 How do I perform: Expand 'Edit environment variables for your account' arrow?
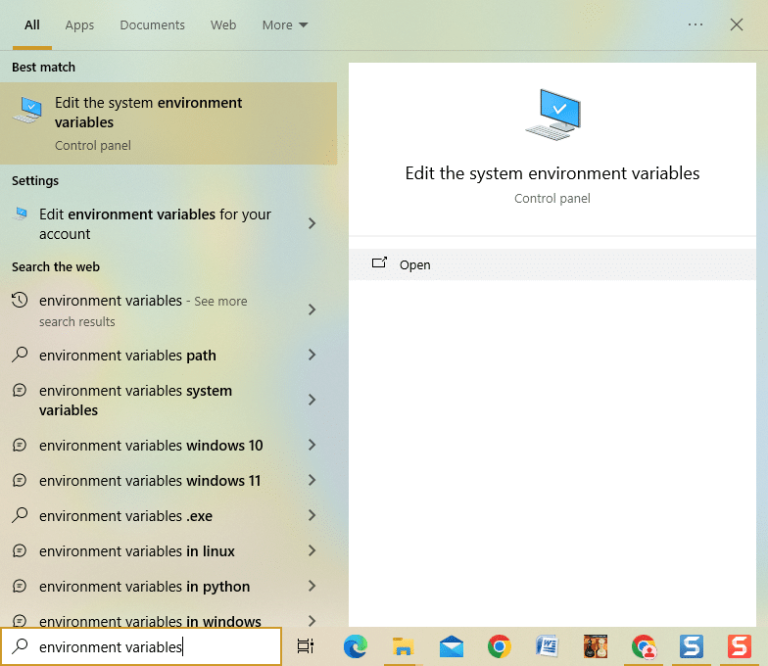(312, 224)
